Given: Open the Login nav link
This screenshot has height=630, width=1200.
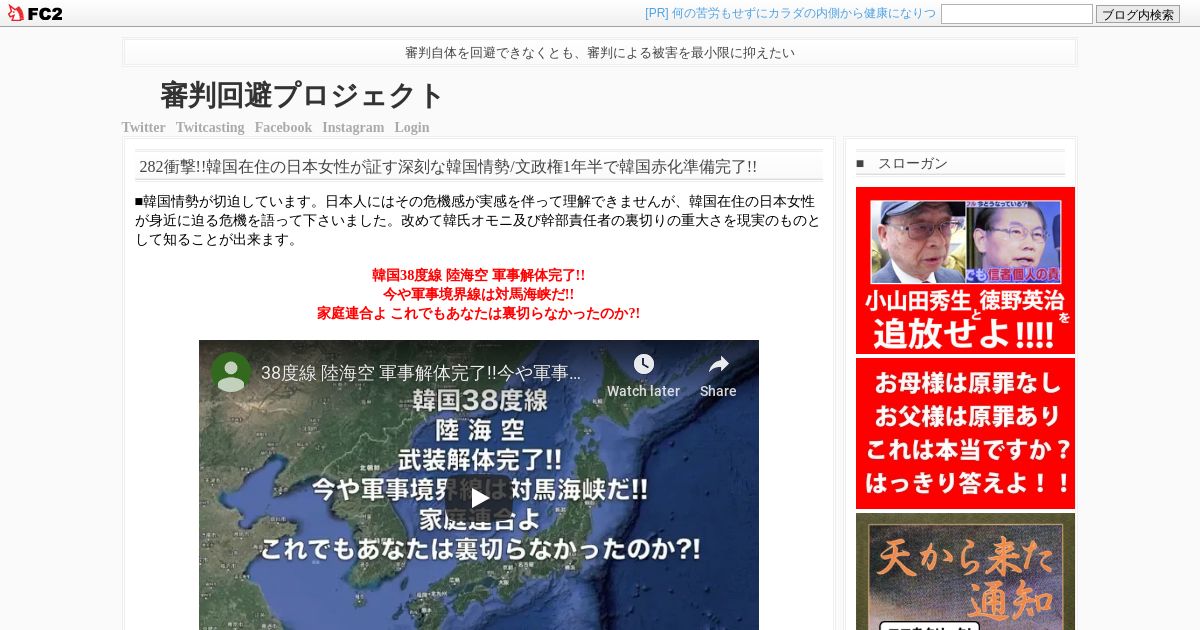Looking at the screenshot, I should click(412, 127).
